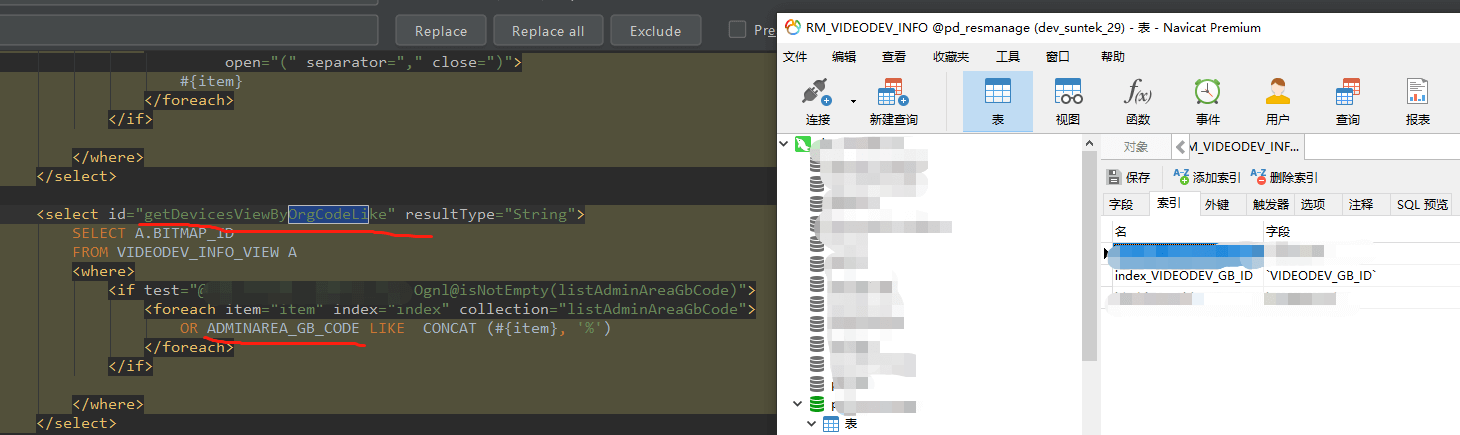Open the 工具 menu in Navicat

point(1008,57)
